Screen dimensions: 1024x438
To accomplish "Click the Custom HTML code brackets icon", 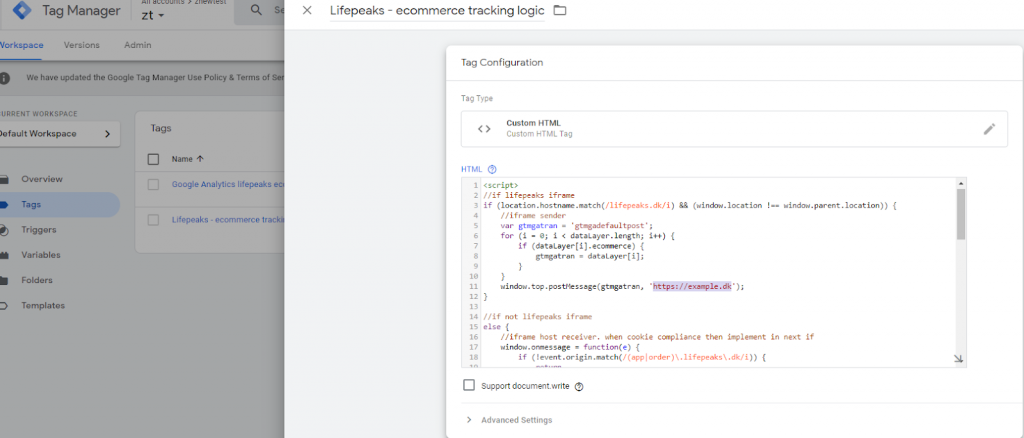I will pos(484,128).
